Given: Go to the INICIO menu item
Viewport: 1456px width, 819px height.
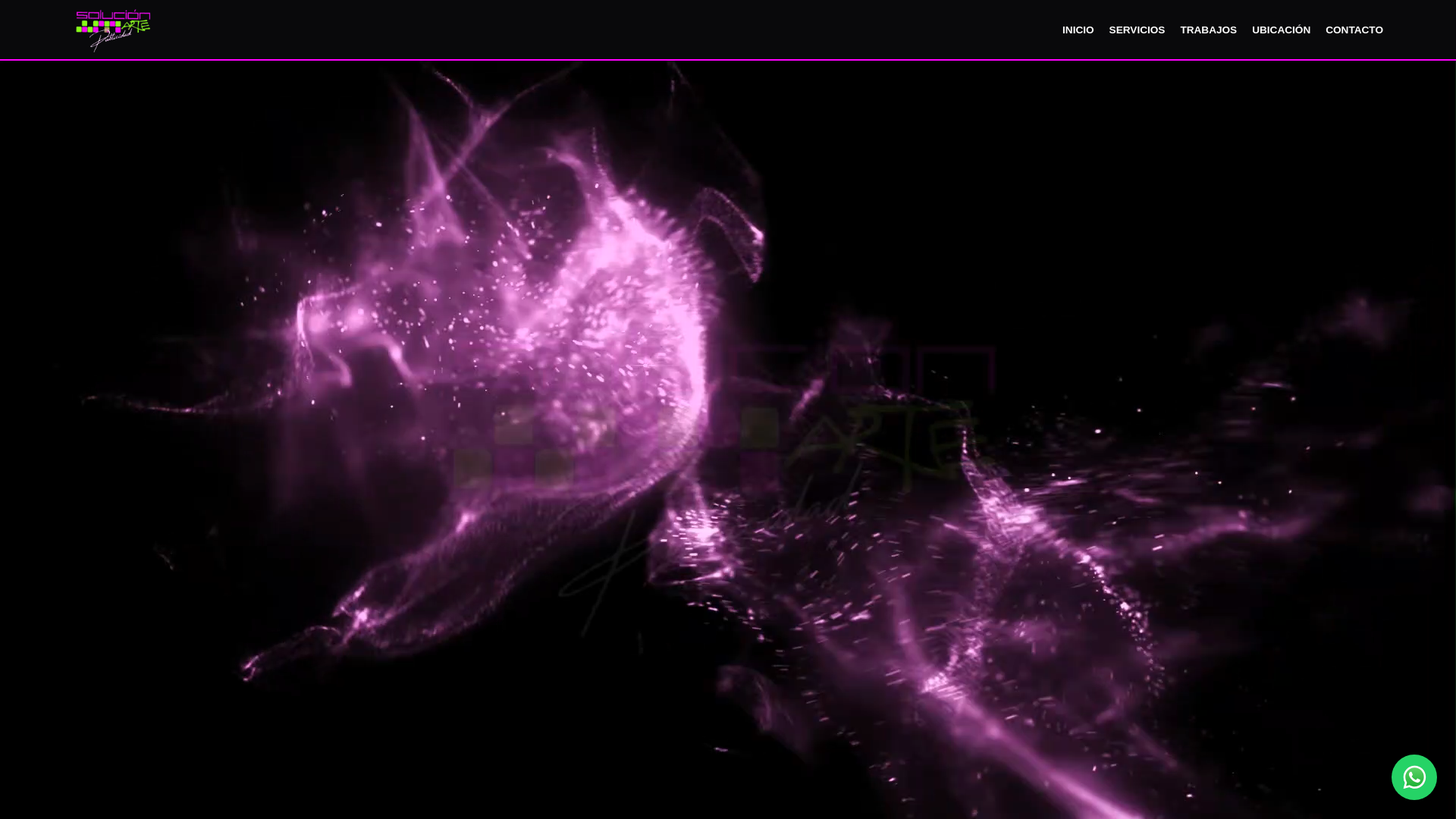Looking at the screenshot, I should click(1078, 30).
